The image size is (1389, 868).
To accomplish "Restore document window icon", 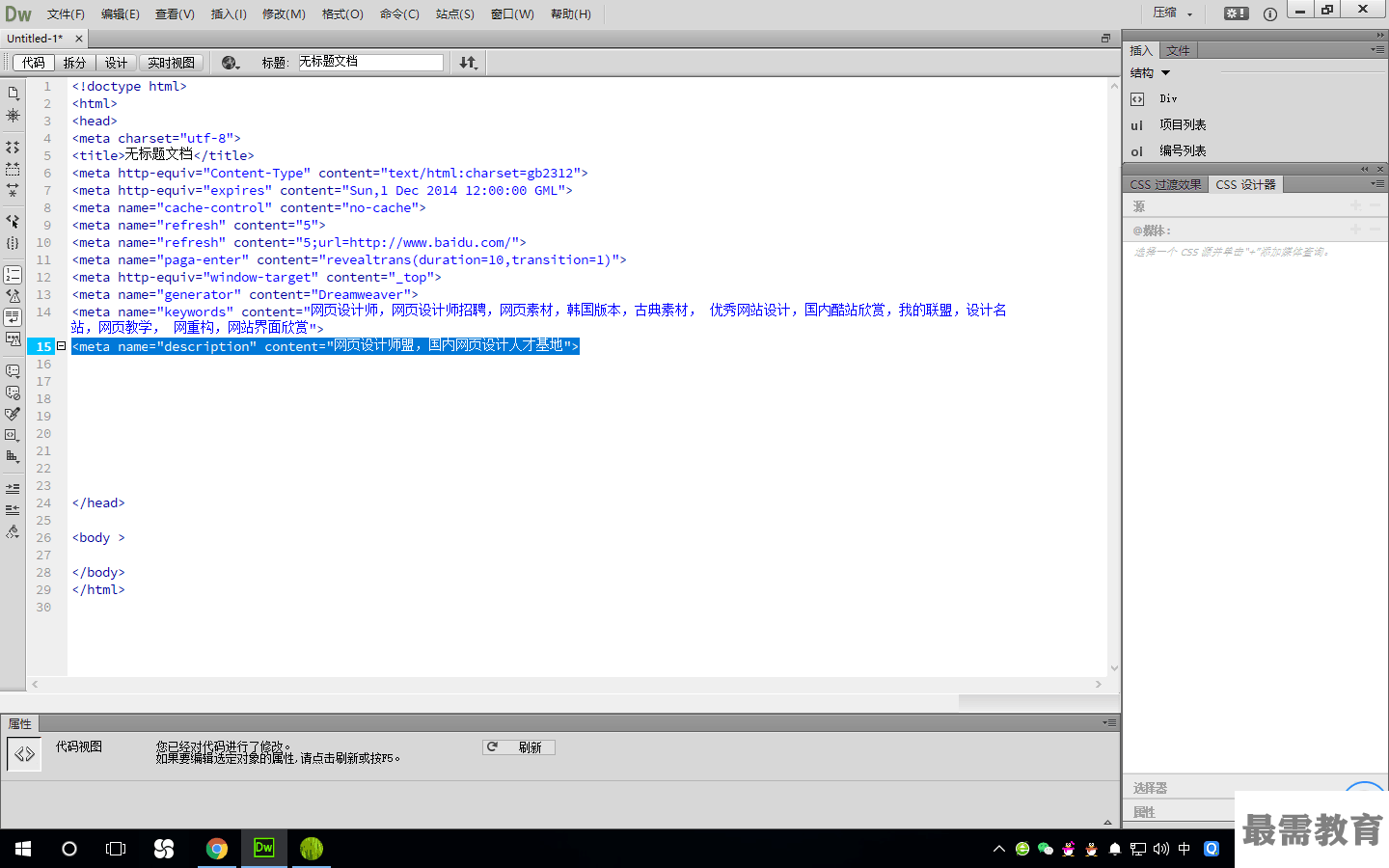I will (1105, 39).
